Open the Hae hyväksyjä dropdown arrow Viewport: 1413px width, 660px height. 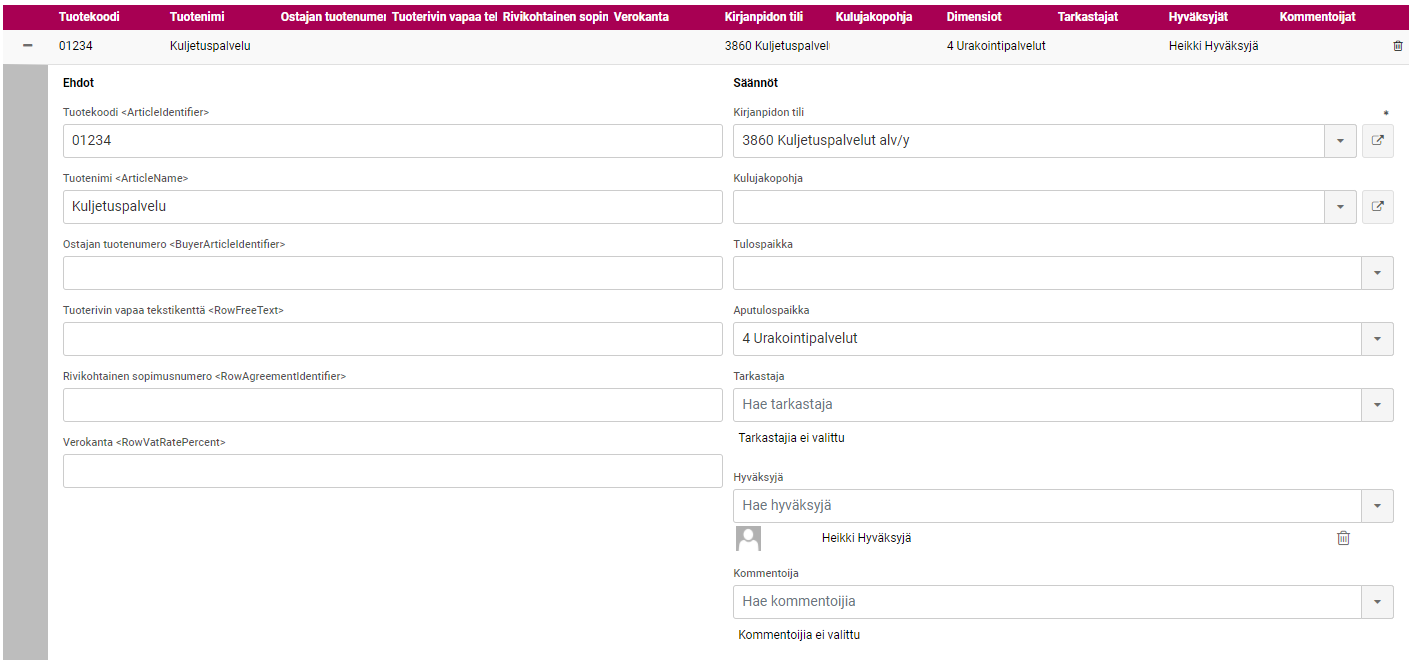(x=1377, y=506)
